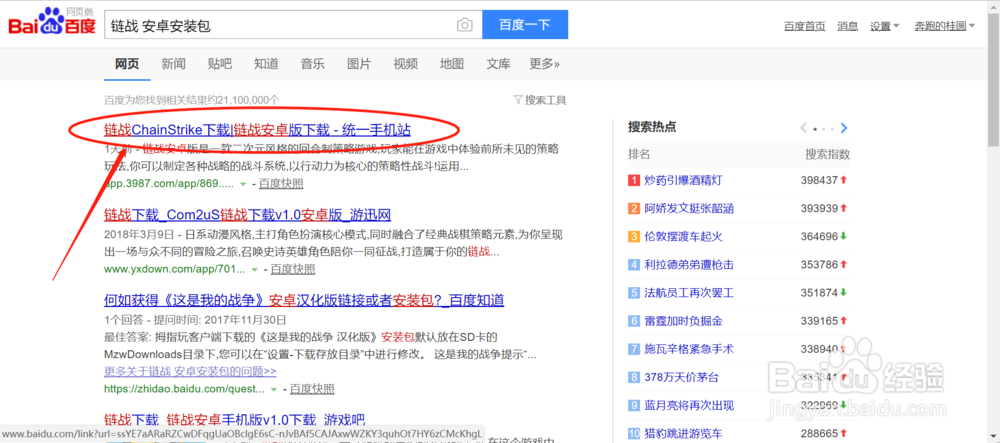Switch to the 音乐 tab
Screen dimensions: 1000x443
[x=312, y=64]
